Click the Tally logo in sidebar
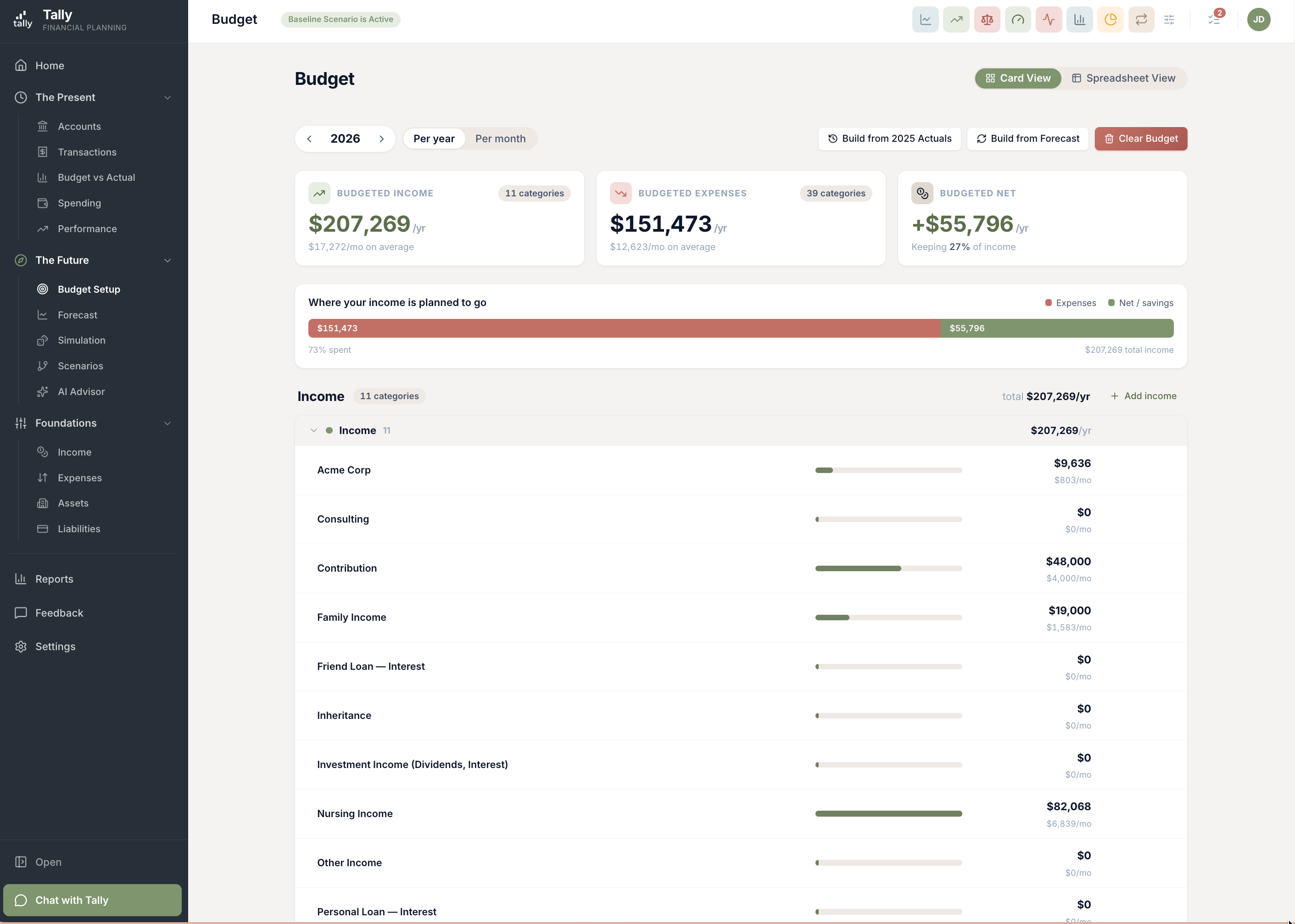This screenshot has height=924, width=1295. (23, 19)
